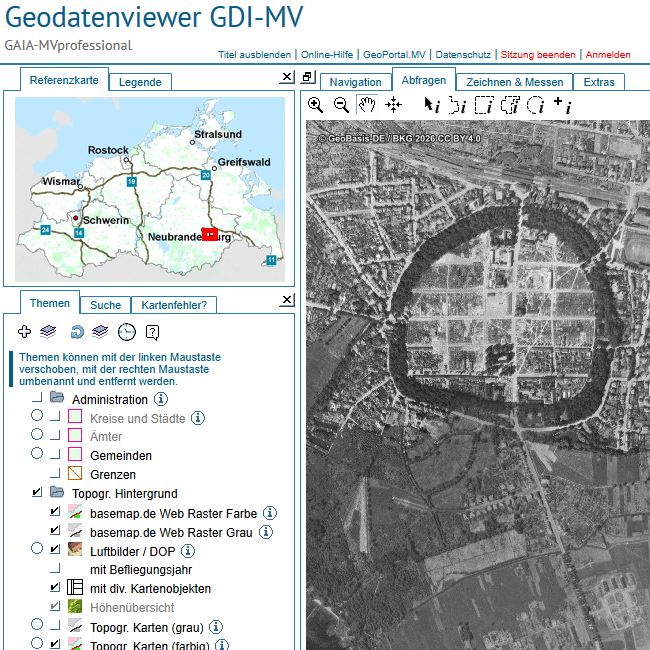Viewport: 650px width, 650px height.
Task: Show info for Luftbilder / DOP
Action: coord(188,551)
